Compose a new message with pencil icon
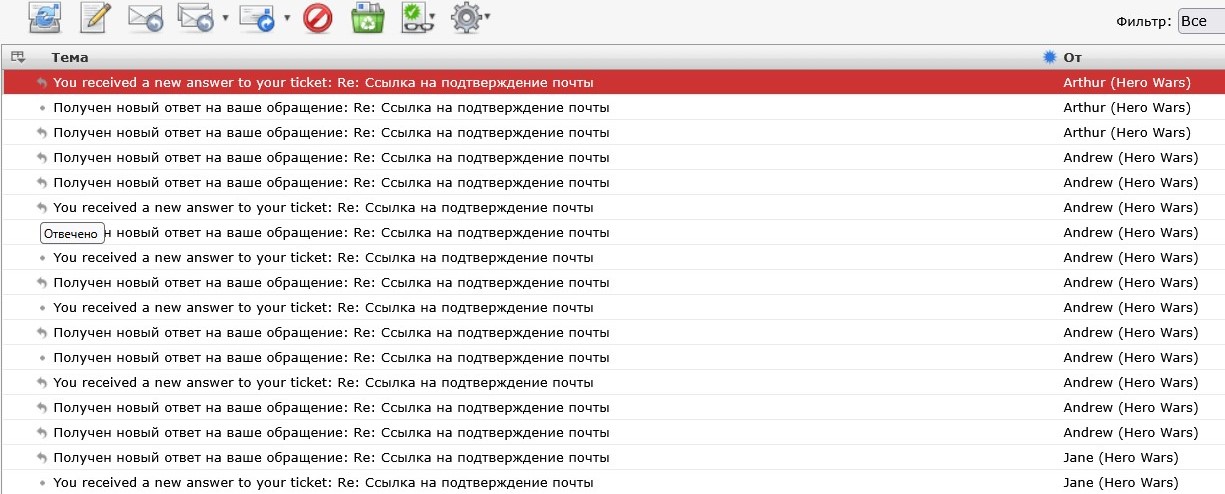This screenshot has height=494, width=1225. click(x=96, y=18)
